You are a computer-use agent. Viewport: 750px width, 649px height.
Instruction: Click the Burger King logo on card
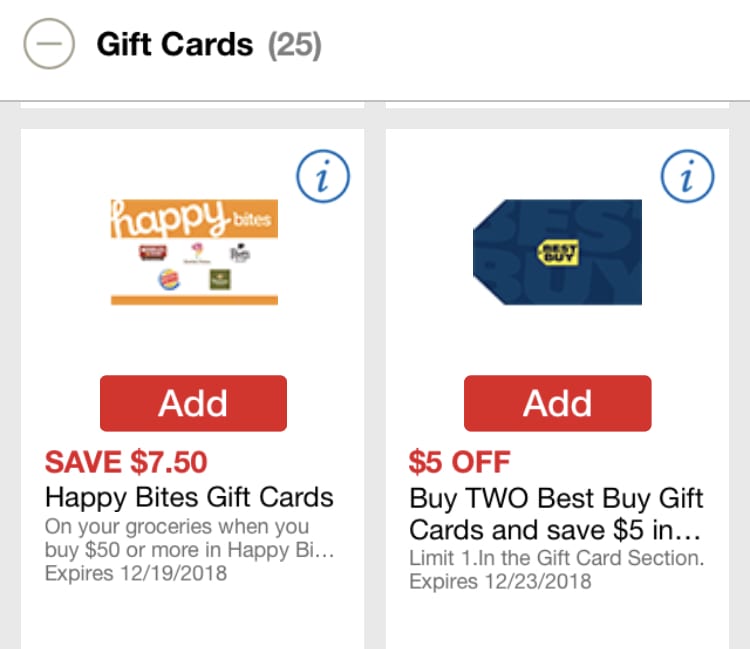[171, 279]
